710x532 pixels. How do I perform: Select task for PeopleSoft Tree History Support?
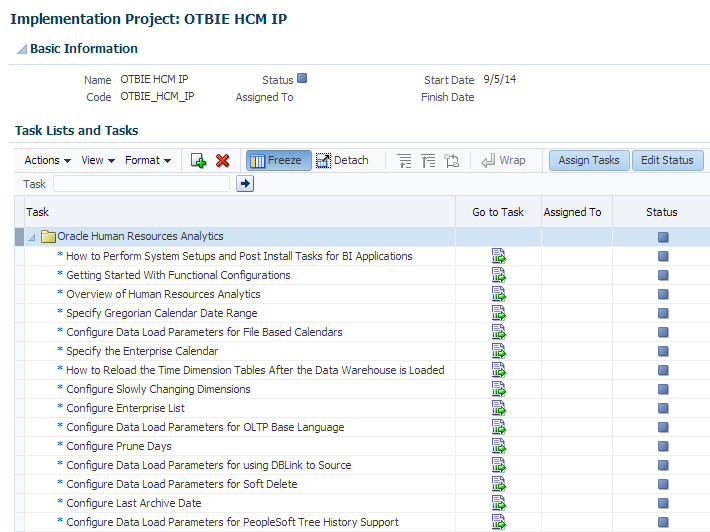click(x=232, y=522)
